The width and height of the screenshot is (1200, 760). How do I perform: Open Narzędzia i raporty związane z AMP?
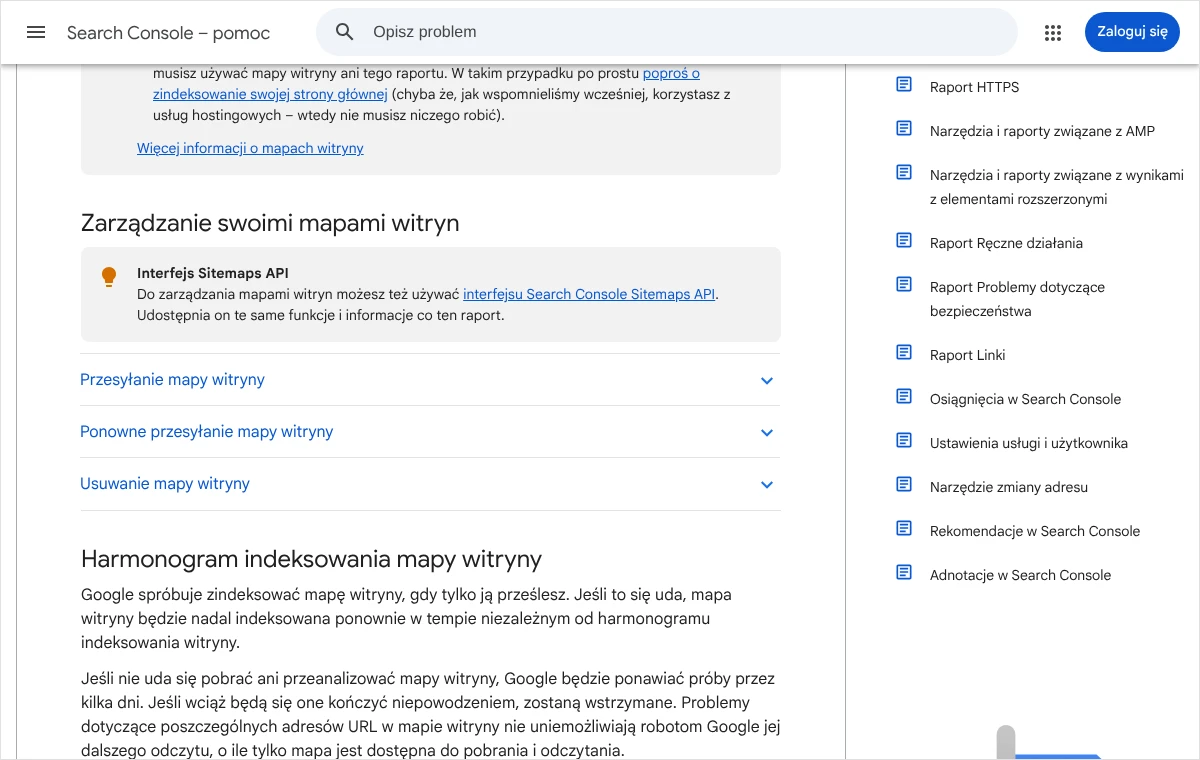pyautogui.click(x=1042, y=131)
